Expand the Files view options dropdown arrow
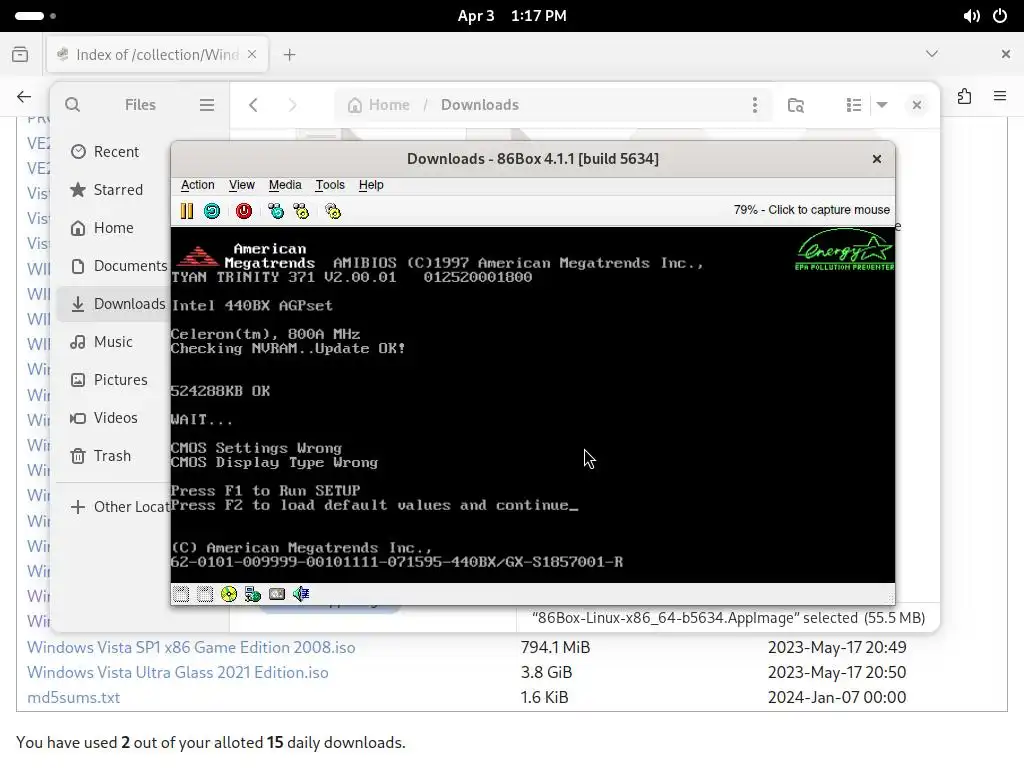The height and width of the screenshot is (768, 1024). pos(882,104)
